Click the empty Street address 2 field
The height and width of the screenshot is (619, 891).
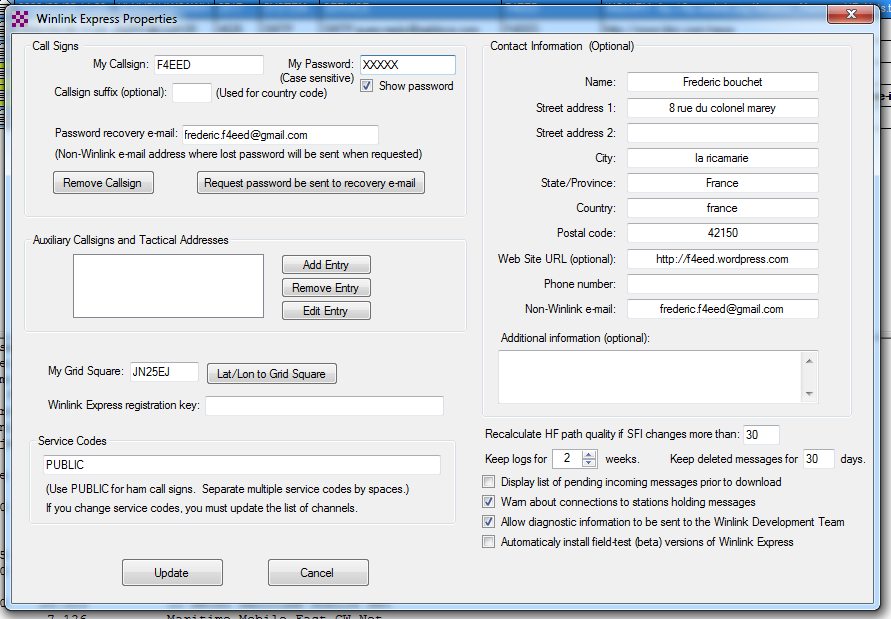(x=723, y=133)
